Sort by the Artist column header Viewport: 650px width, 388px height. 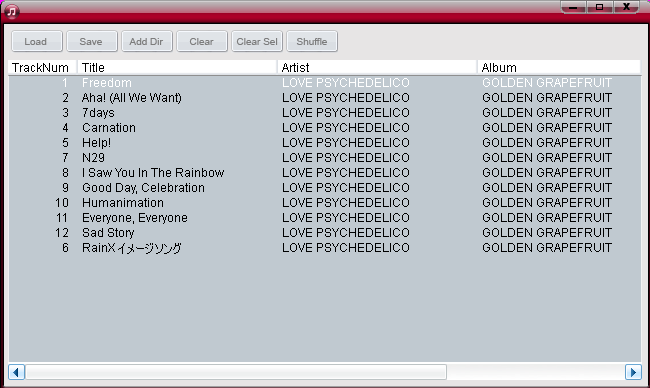pos(377,68)
